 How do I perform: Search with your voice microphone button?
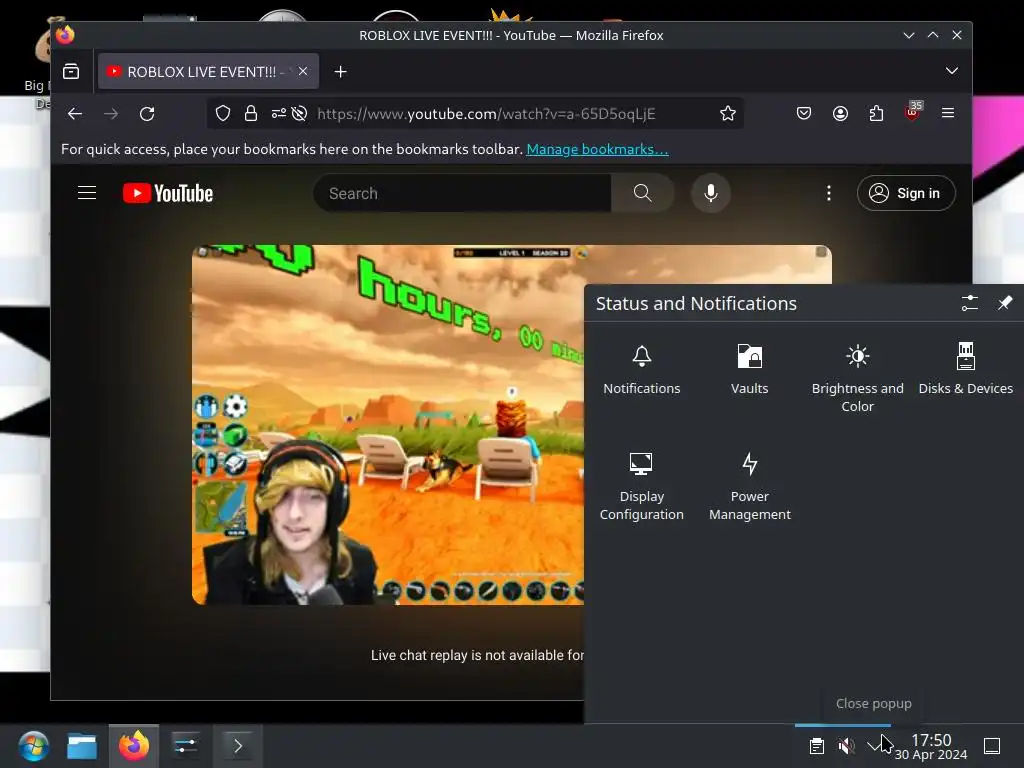[711, 193]
